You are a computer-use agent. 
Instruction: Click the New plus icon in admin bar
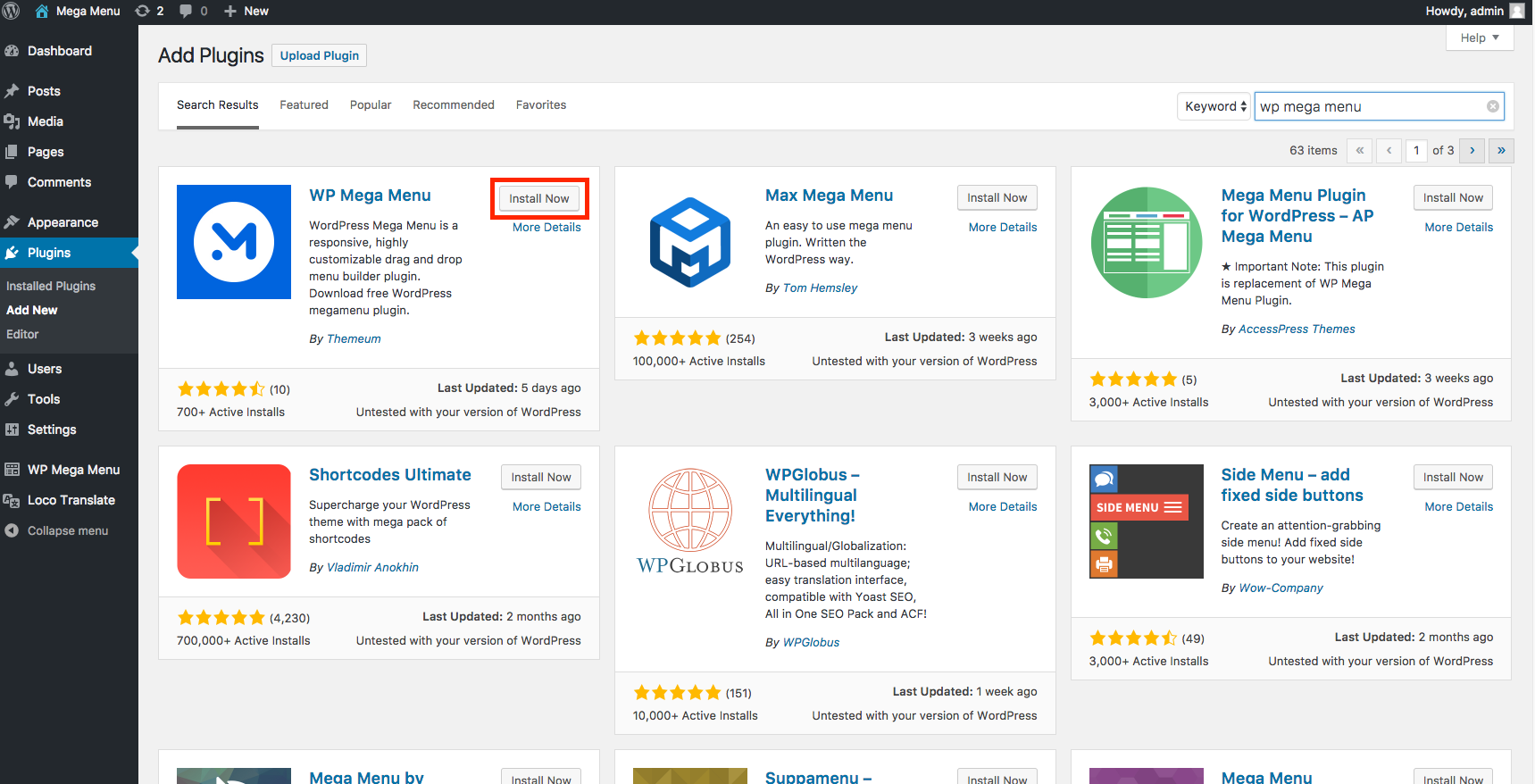point(230,11)
